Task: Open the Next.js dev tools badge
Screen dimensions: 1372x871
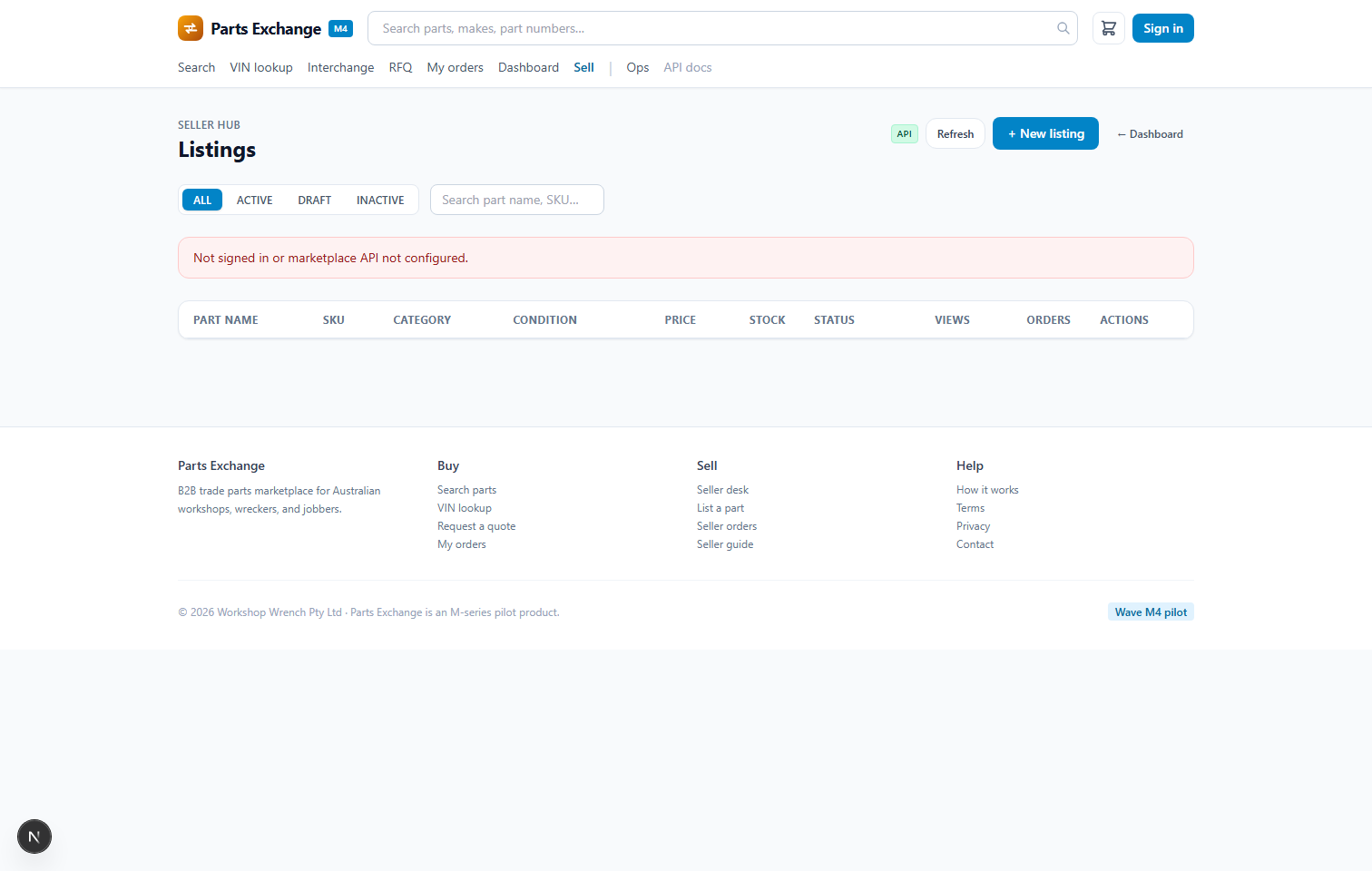Action: 34,837
